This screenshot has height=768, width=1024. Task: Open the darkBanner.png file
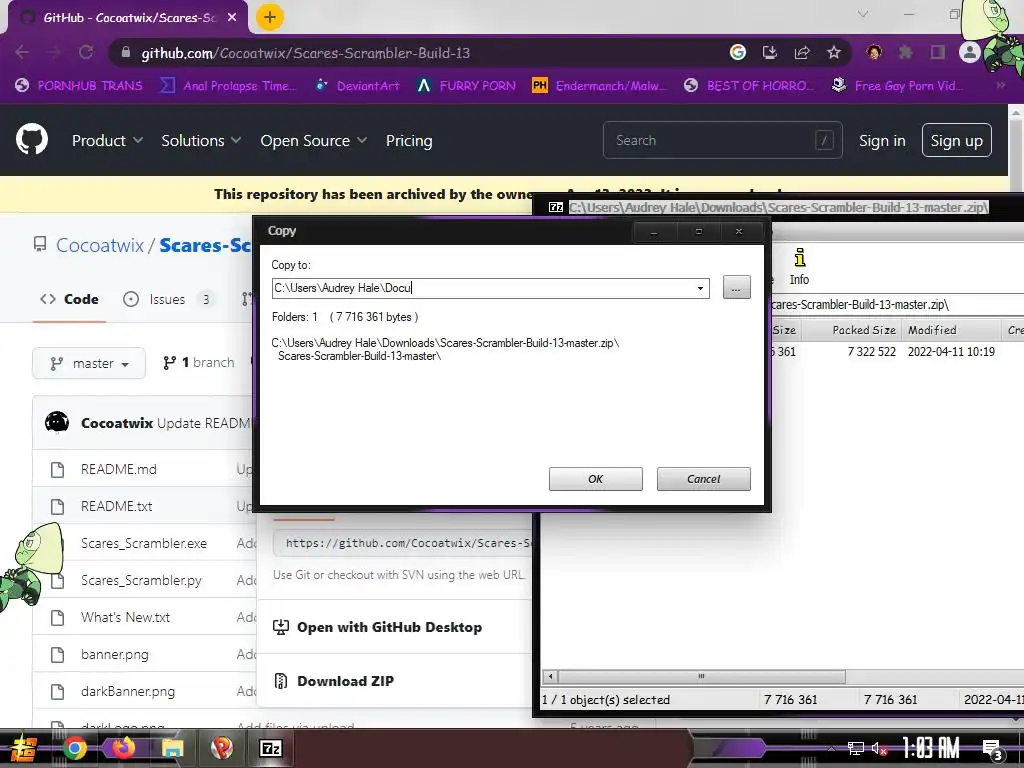(128, 691)
